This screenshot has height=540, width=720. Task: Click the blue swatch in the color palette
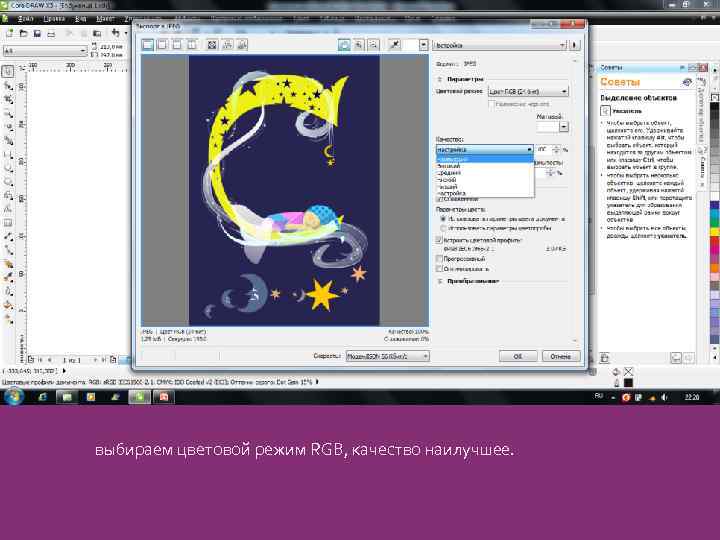[714, 206]
